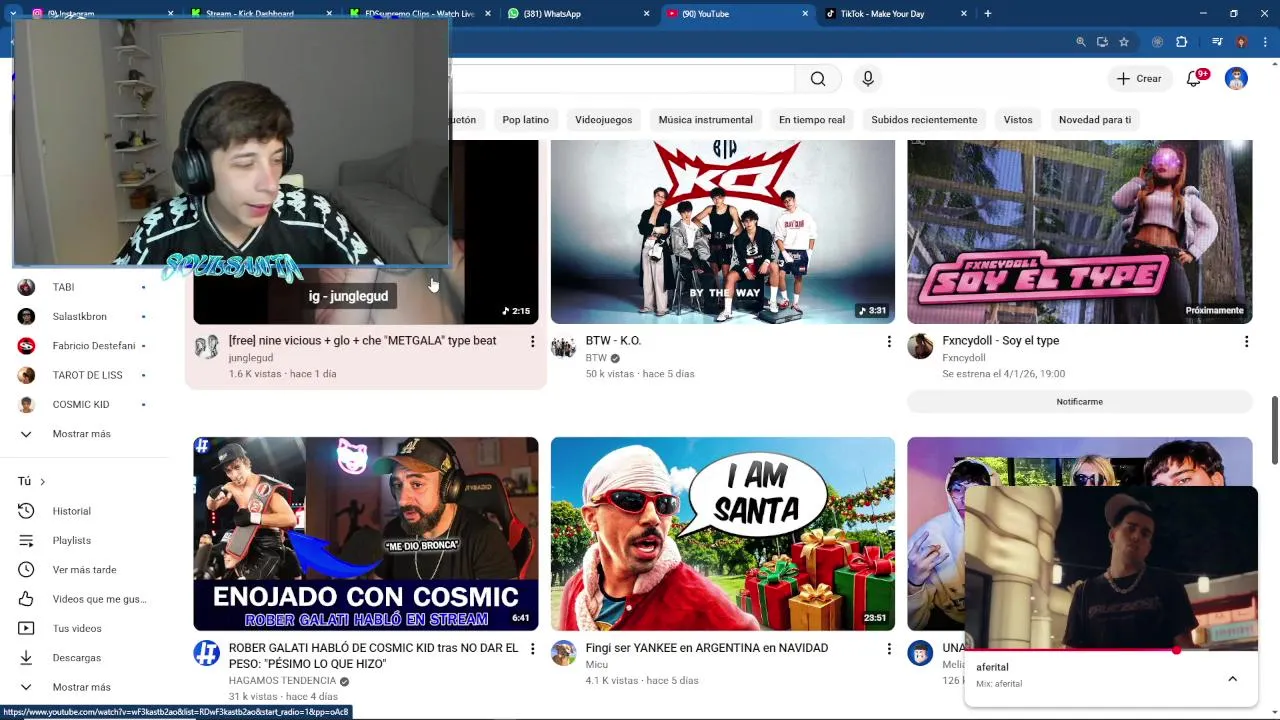Select the En tiempo real filter chip
The width and height of the screenshot is (1280, 720).
click(x=811, y=120)
